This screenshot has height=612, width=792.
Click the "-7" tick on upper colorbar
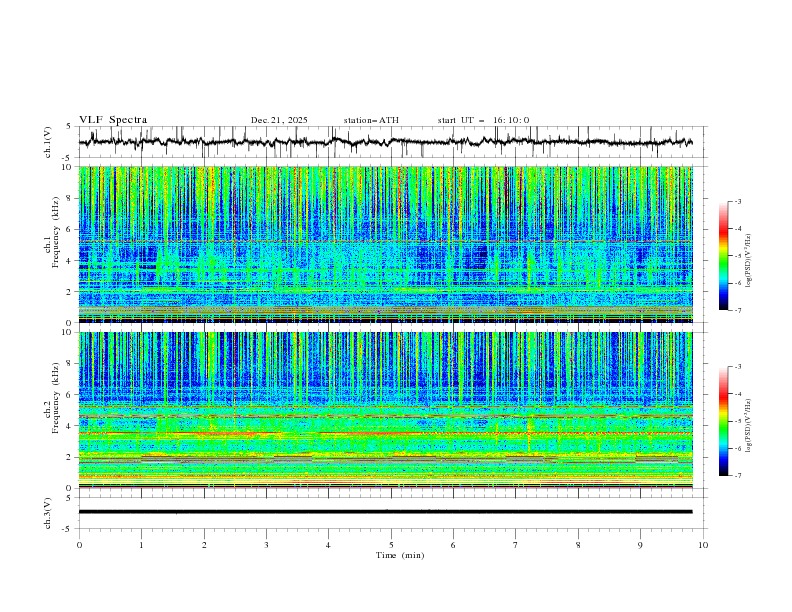tap(737, 311)
